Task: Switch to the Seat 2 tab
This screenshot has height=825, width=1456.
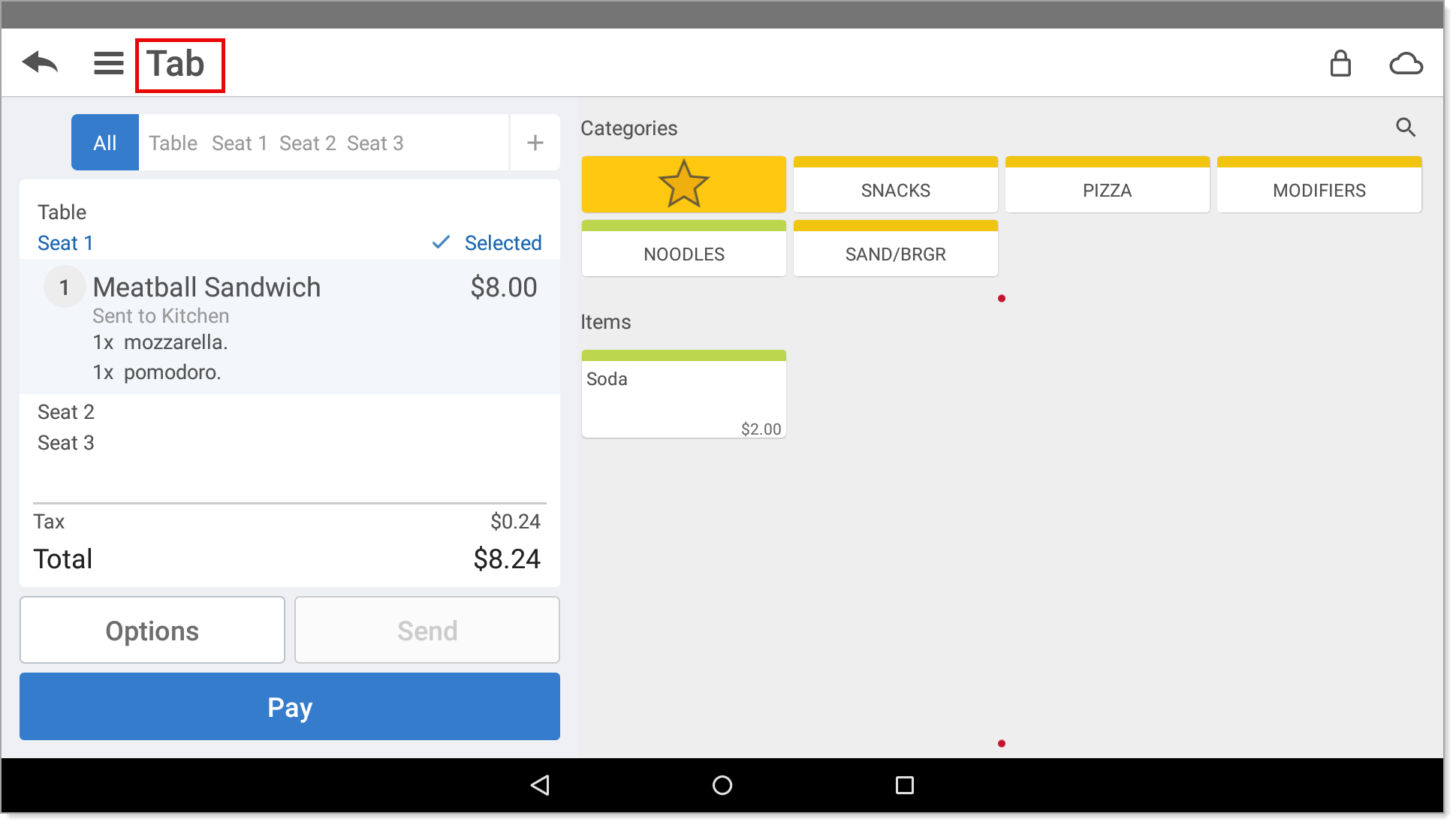Action: pos(307,143)
